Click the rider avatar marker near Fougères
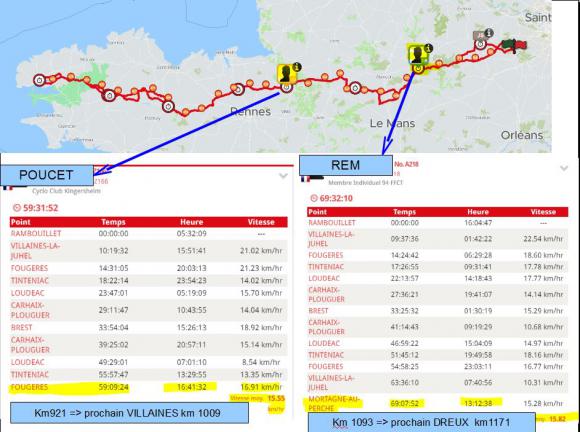The width and height of the screenshot is (580, 432). pyautogui.click(x=287, y=74)
